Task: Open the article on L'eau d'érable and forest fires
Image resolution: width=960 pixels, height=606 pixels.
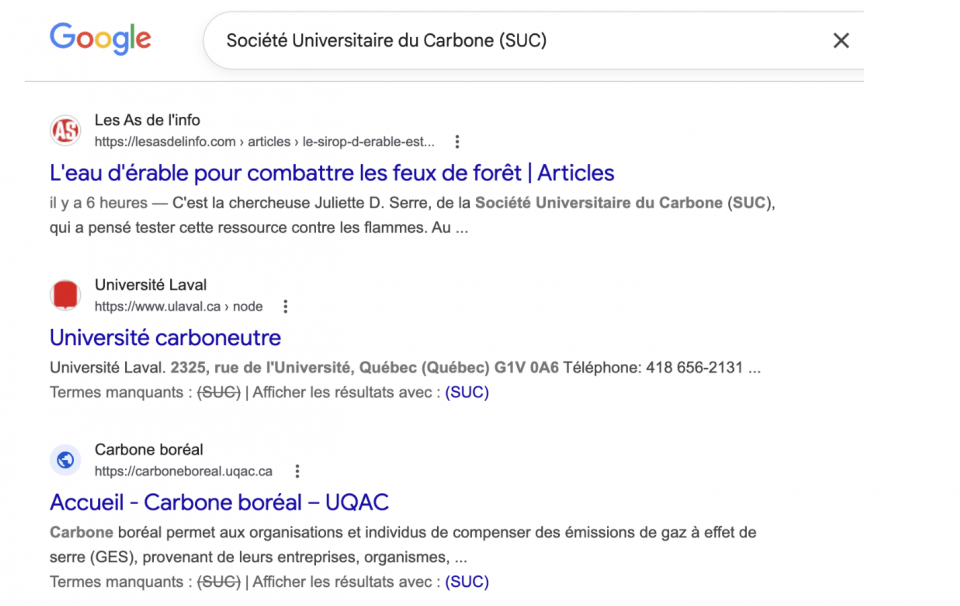Action: (x=332, y=173)
